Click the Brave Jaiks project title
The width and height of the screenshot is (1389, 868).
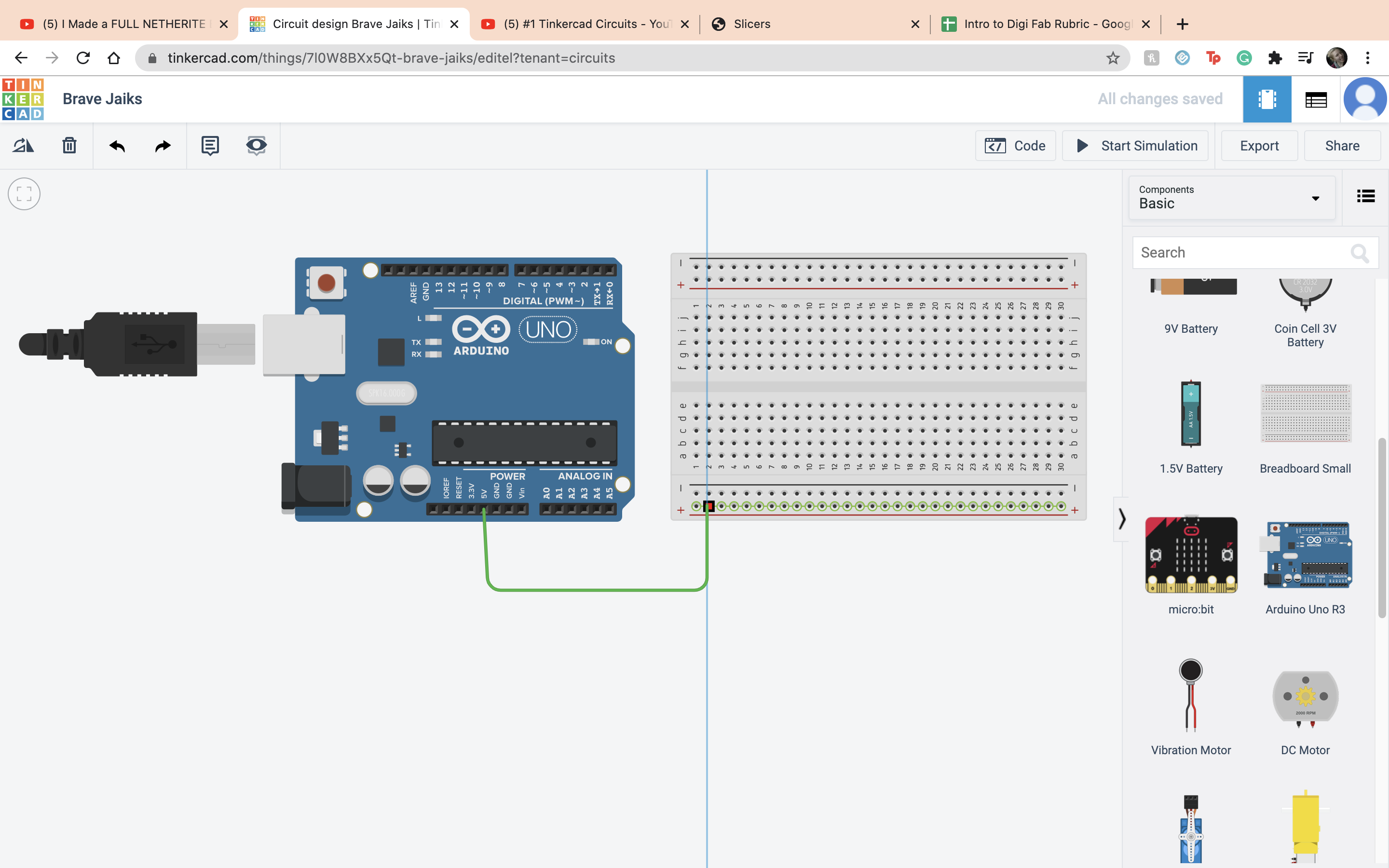pos(102,99)
